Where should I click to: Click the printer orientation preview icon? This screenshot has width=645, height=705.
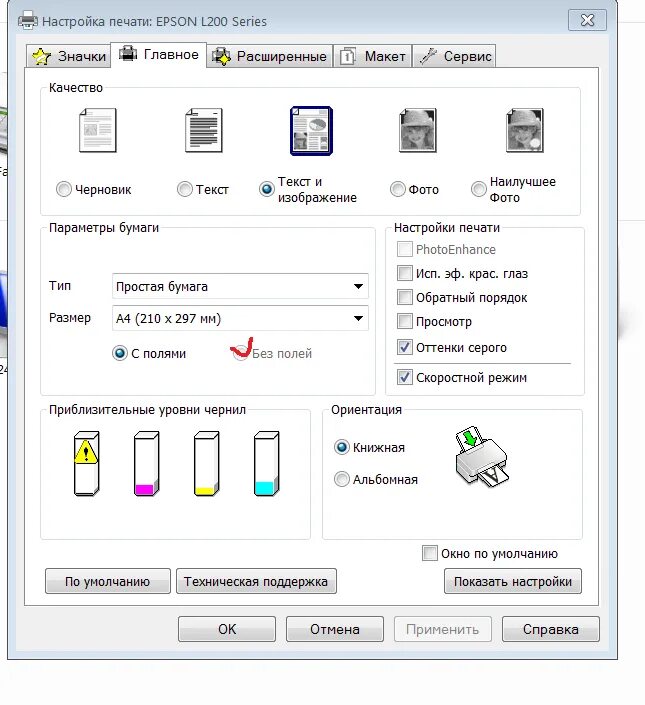[x=482, y=457]
